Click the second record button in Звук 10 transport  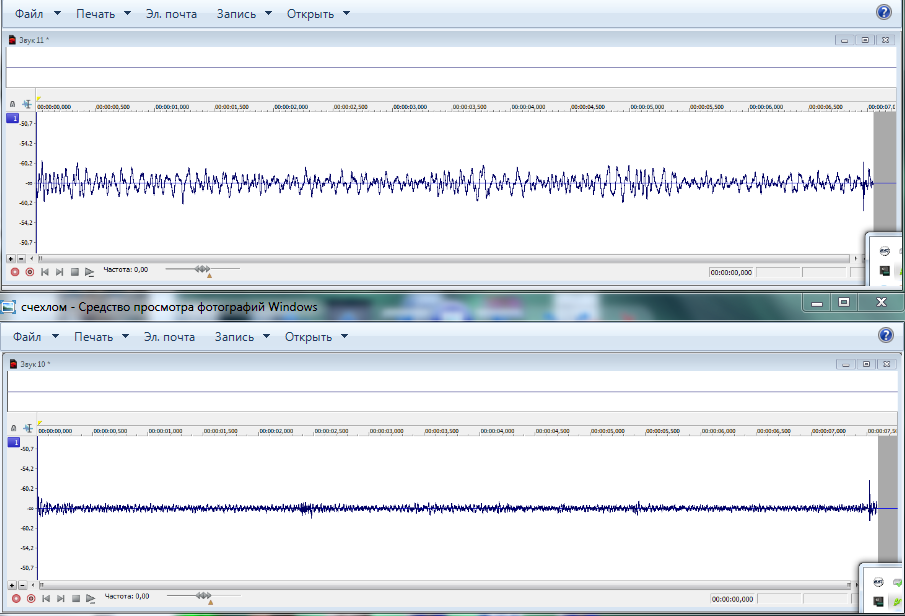(31, 599)
